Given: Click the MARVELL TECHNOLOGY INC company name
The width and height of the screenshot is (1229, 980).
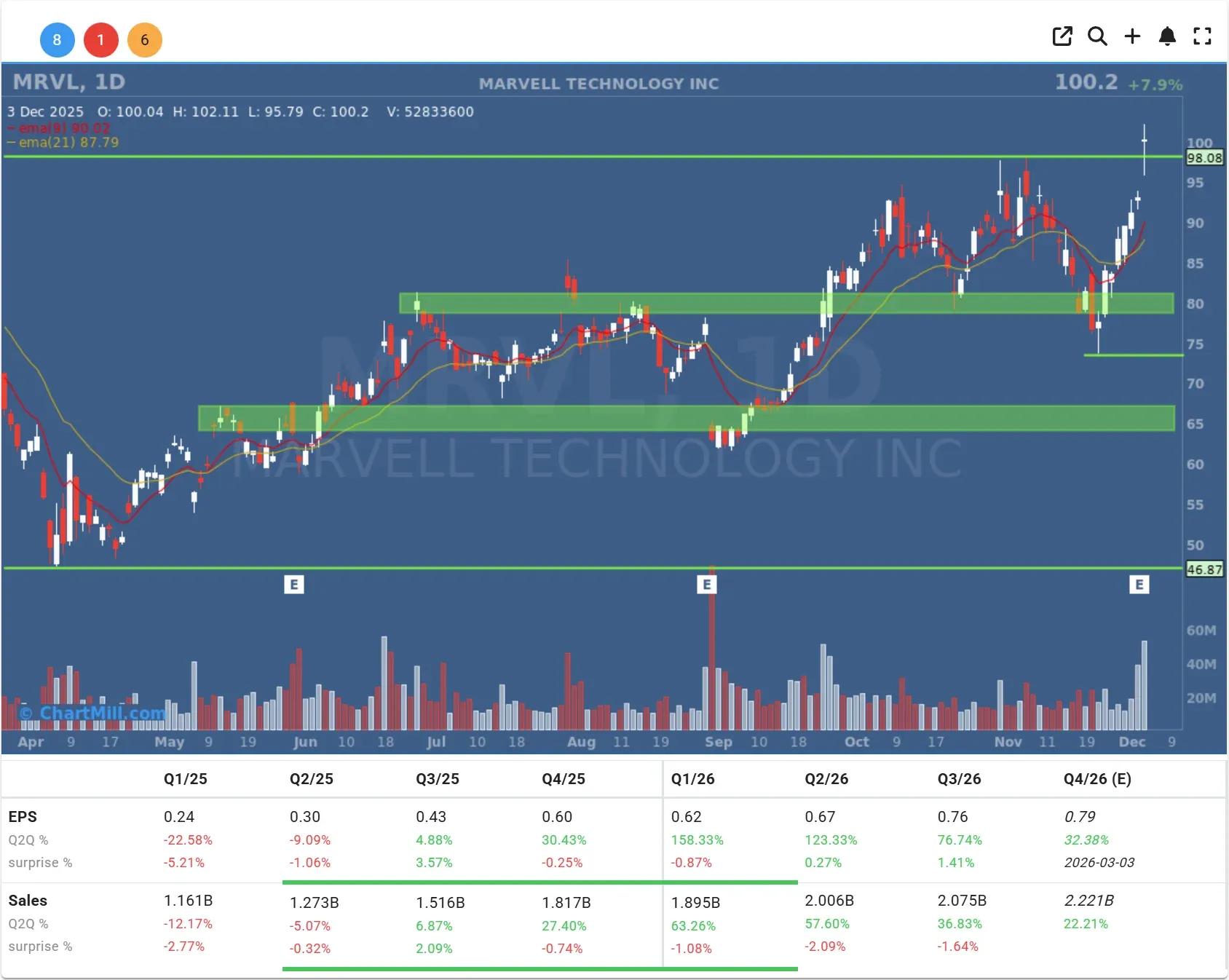Looking at the screenshot, I should tap(598, 83).
